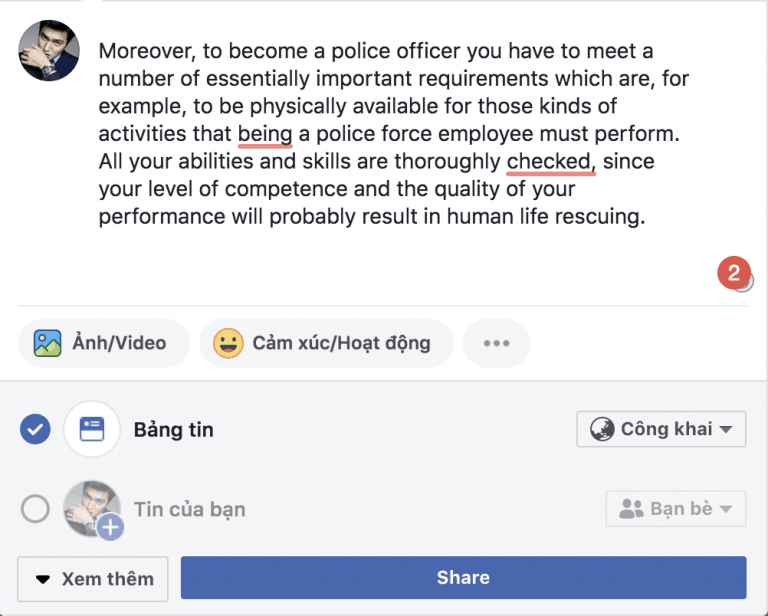
Task: Click the Ảnh/Video photo icon
Action: tap(48, 343)
